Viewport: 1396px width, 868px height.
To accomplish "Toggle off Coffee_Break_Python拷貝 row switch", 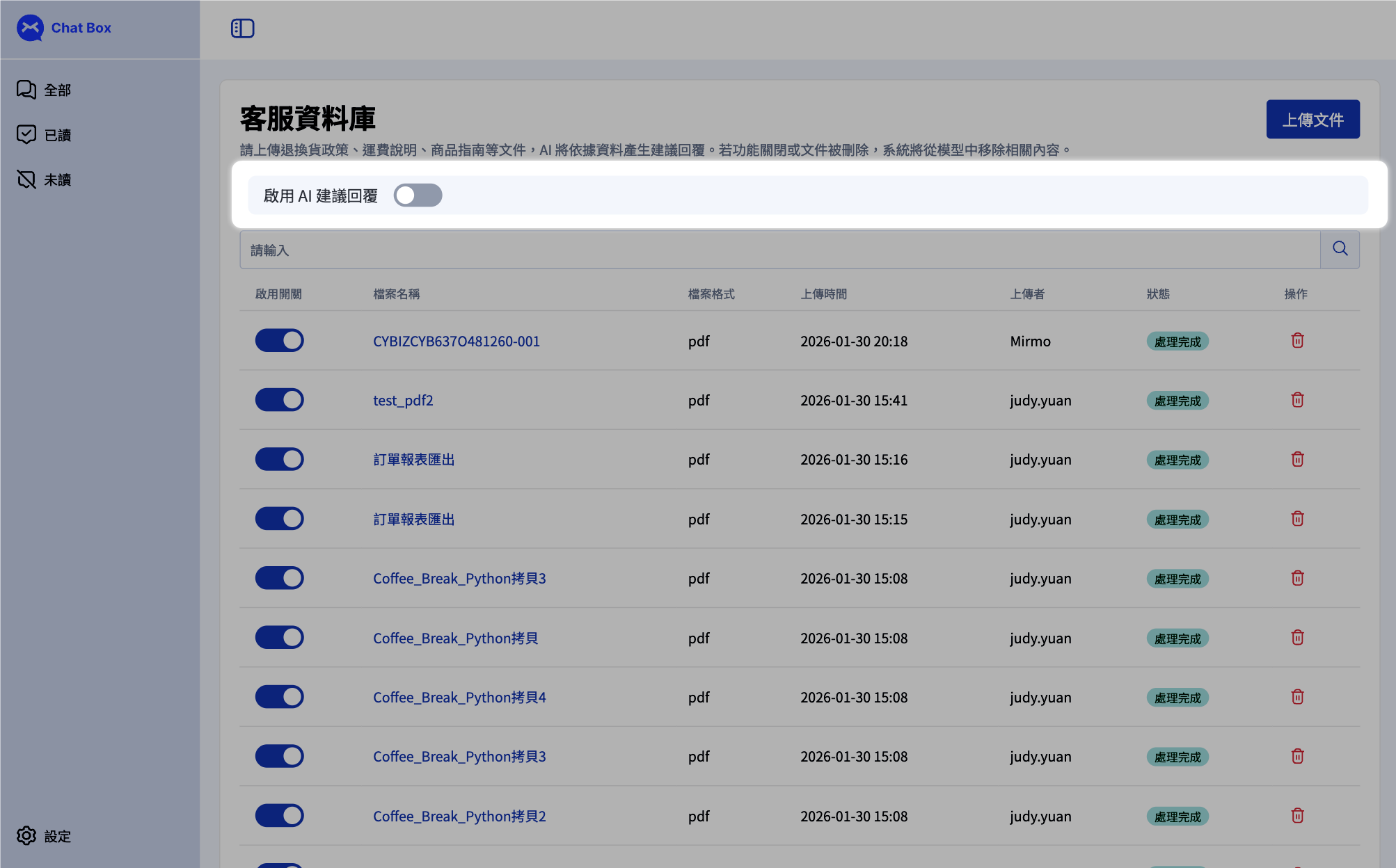I will [279, 638].
